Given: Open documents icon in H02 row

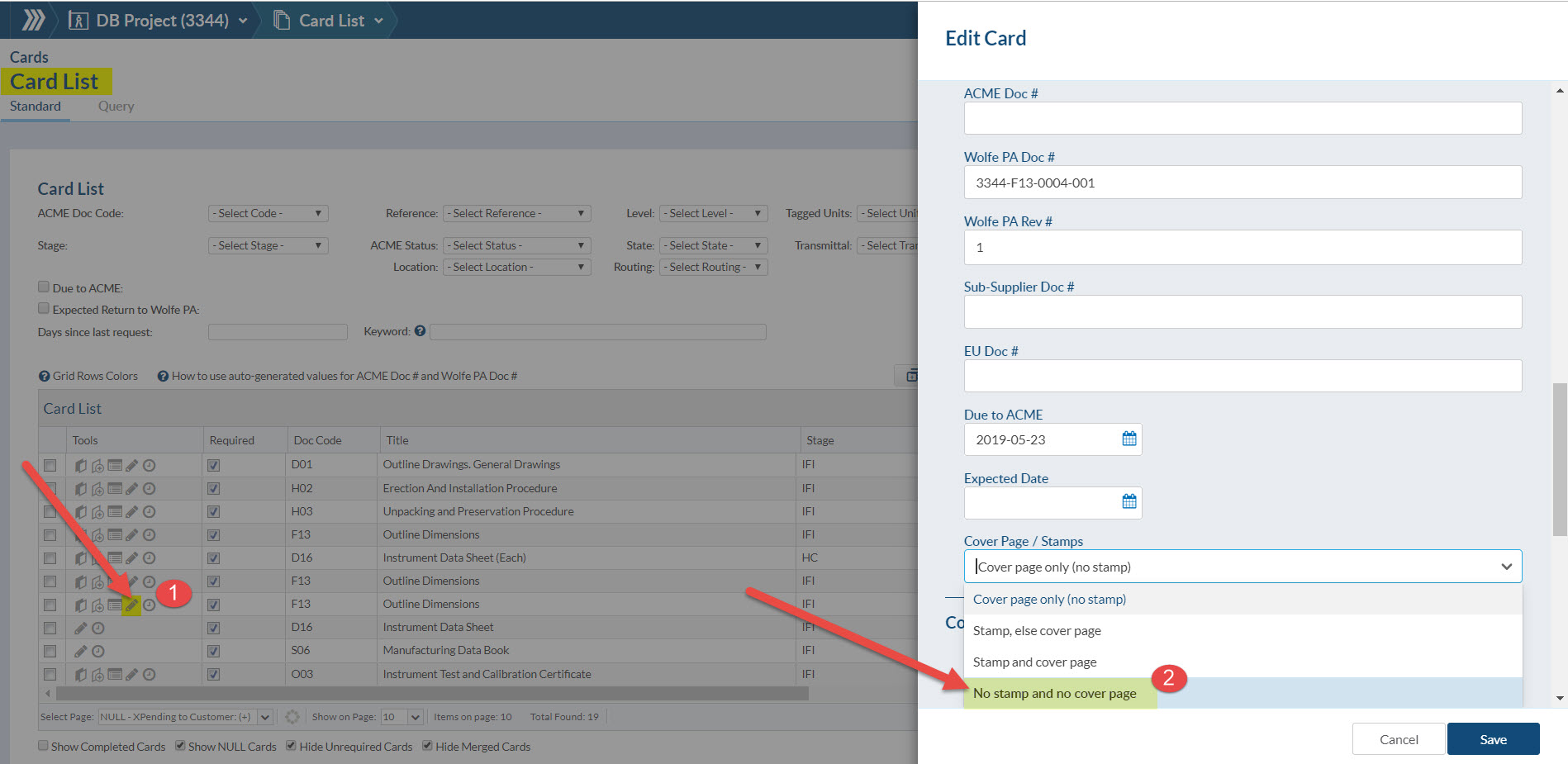Looking at the screenshot, I should (81, 488).
